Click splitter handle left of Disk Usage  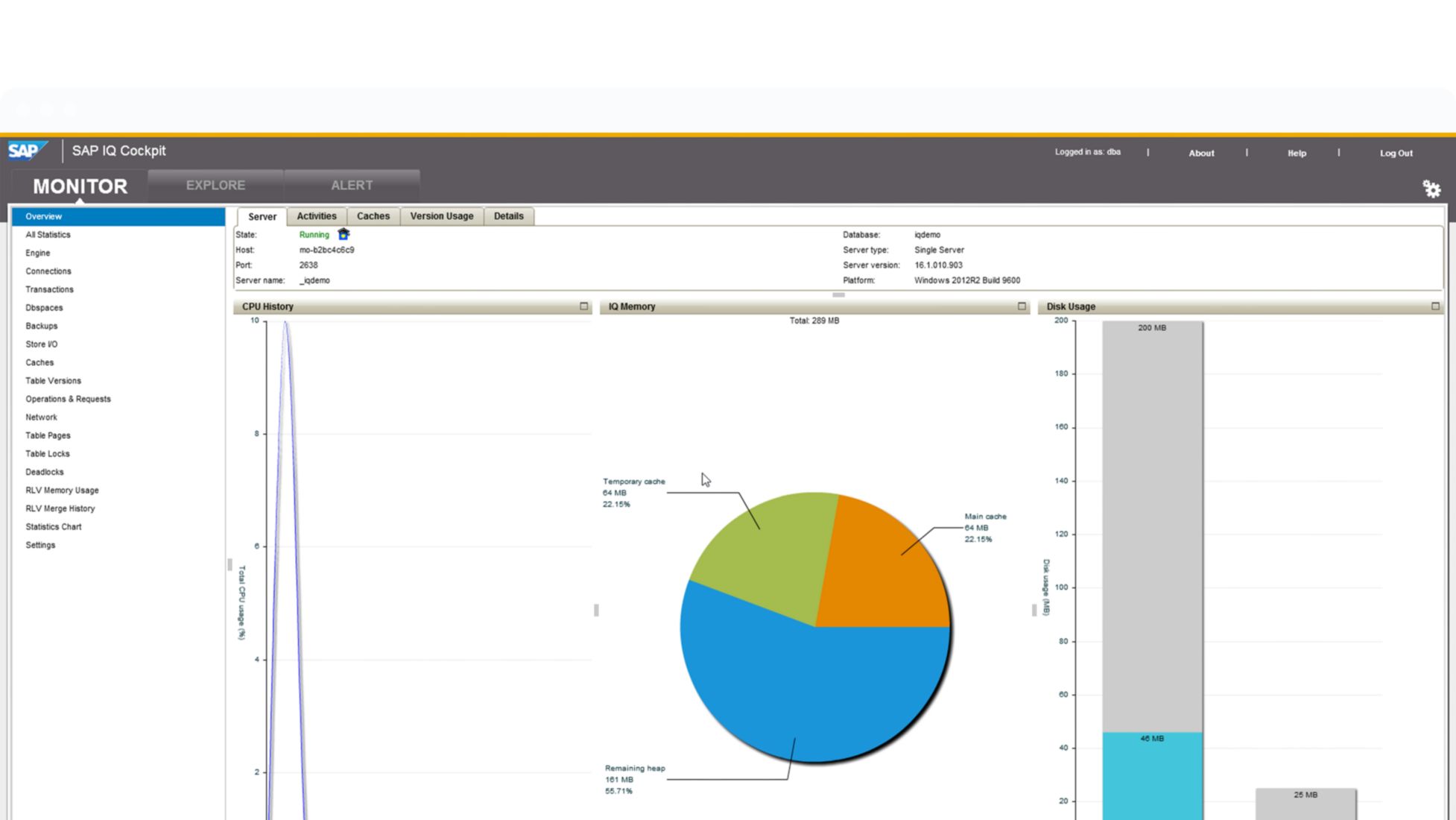coord(1034,610)
